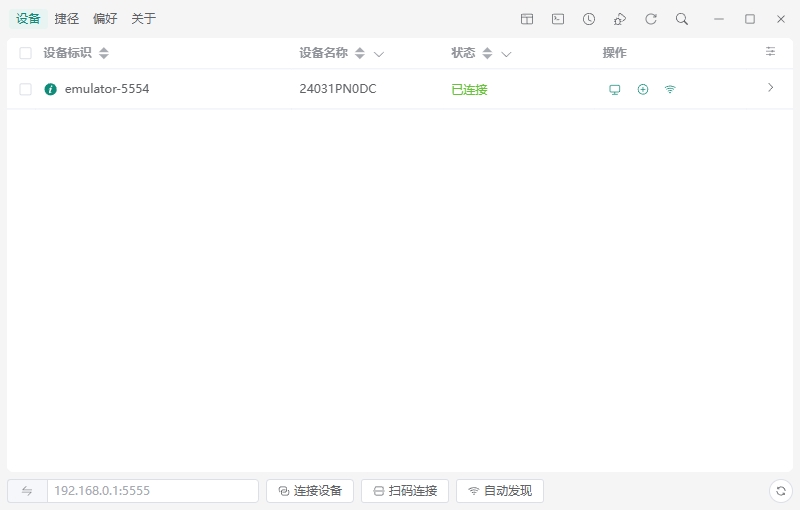Open the 设备 tab
Screen dimensions: 800x510
[x=28, y=19]
